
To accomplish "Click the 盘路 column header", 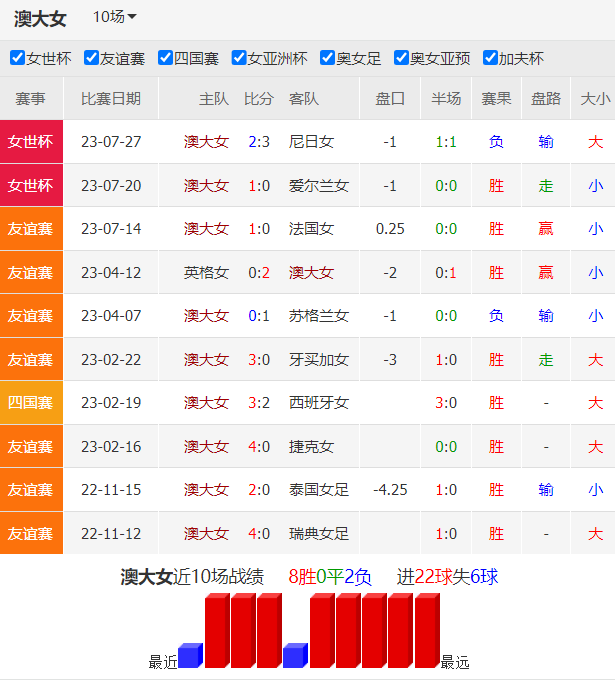I will point(545,99).
